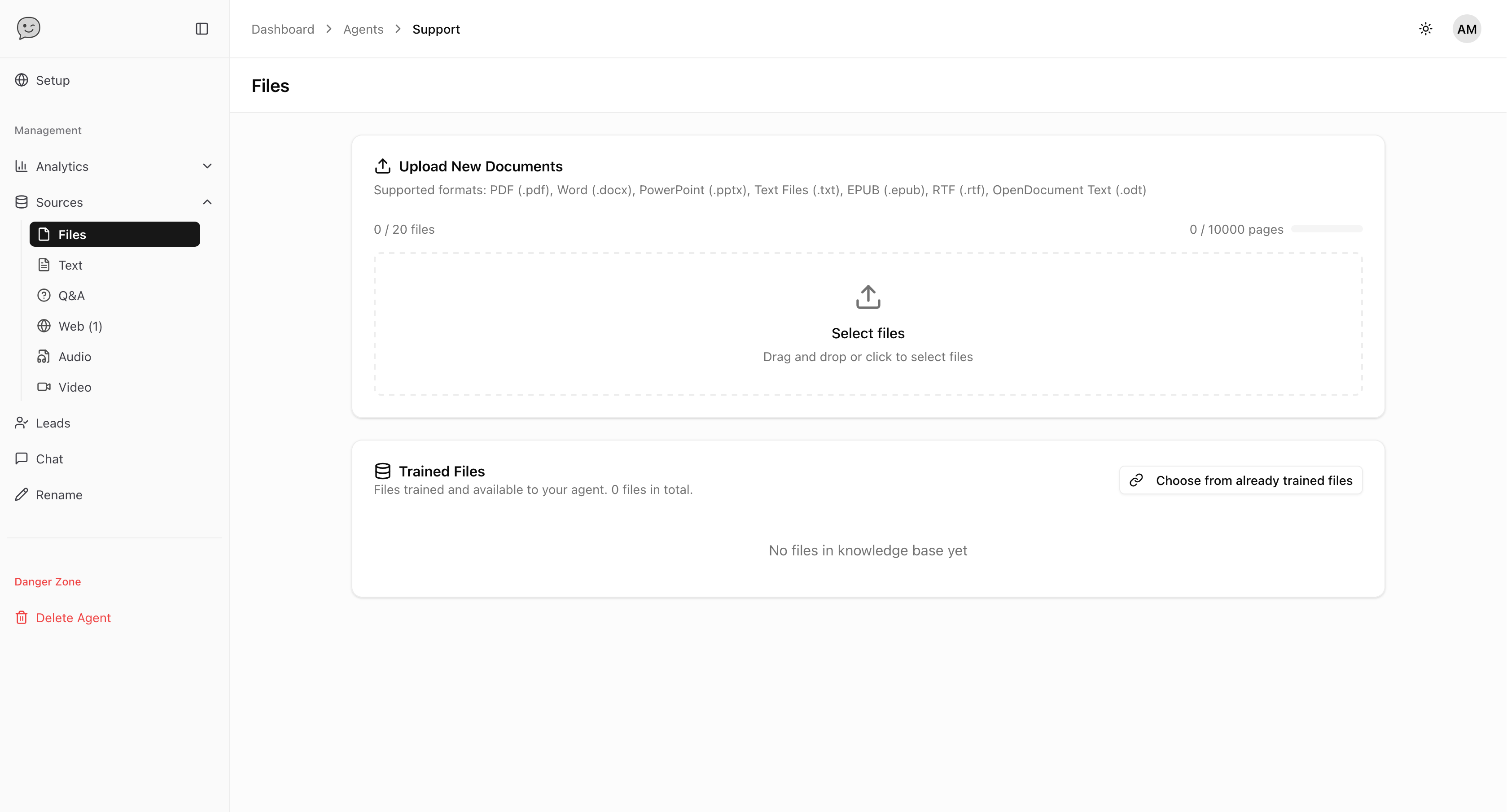Click the pages usage progress bar

(x=1327, y=229)
